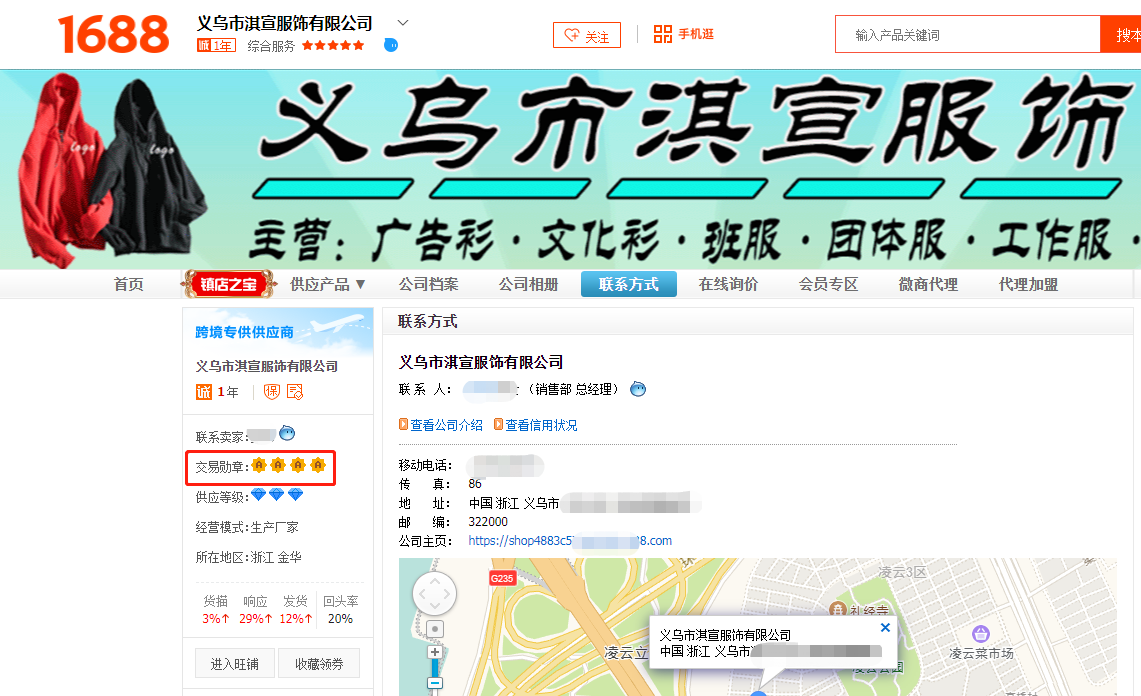This screenshot has height=696, width=1141.
Task: Click 所在地区:浙江 金华 text
Action: tap(248, 557)
